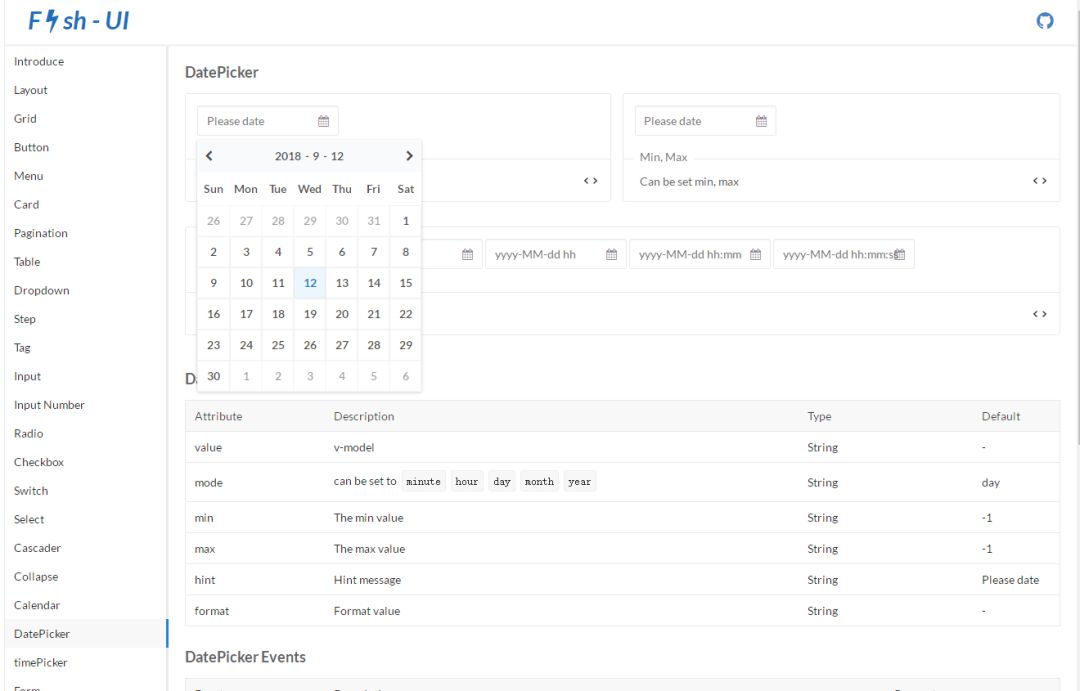Click calendar icon of yyyy-MM-dd hh:mm field

click(755, 254)
